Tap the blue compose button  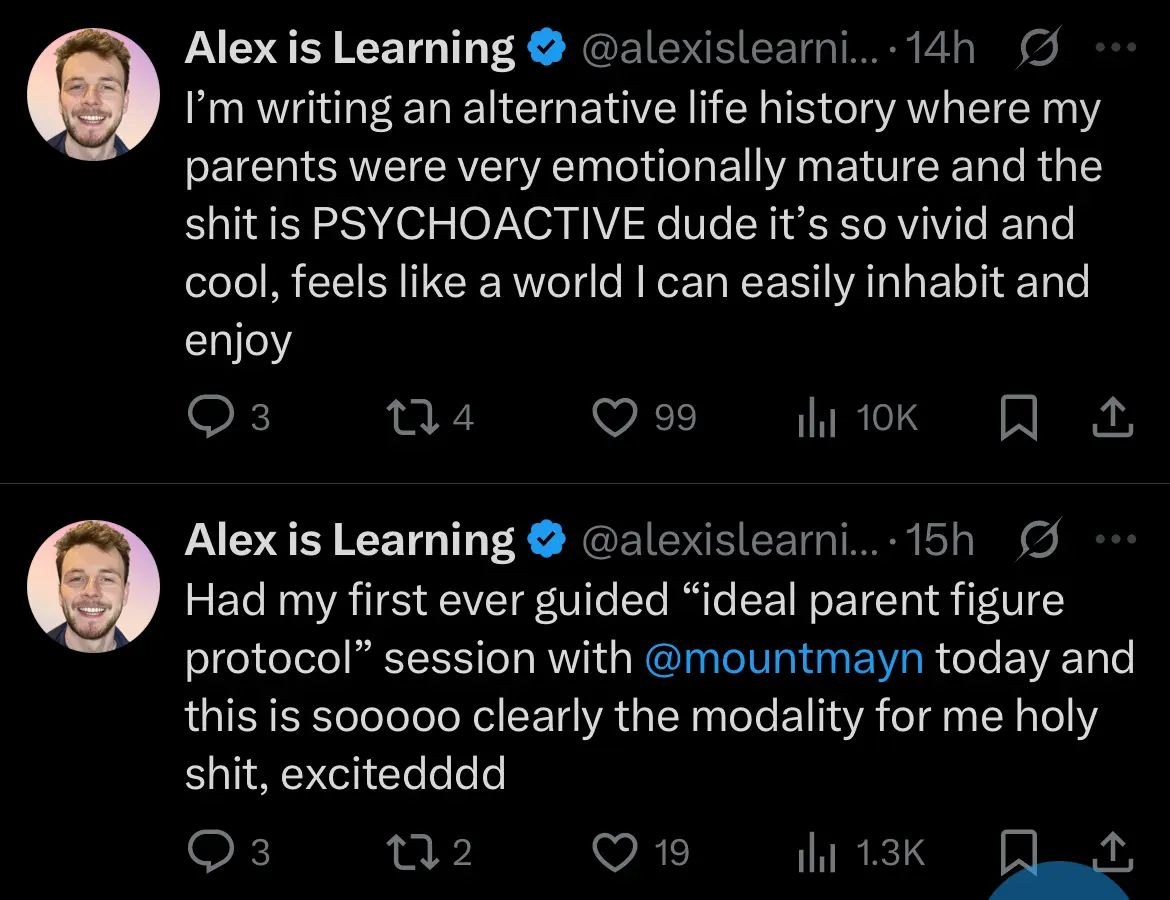tap(1060, 885)
